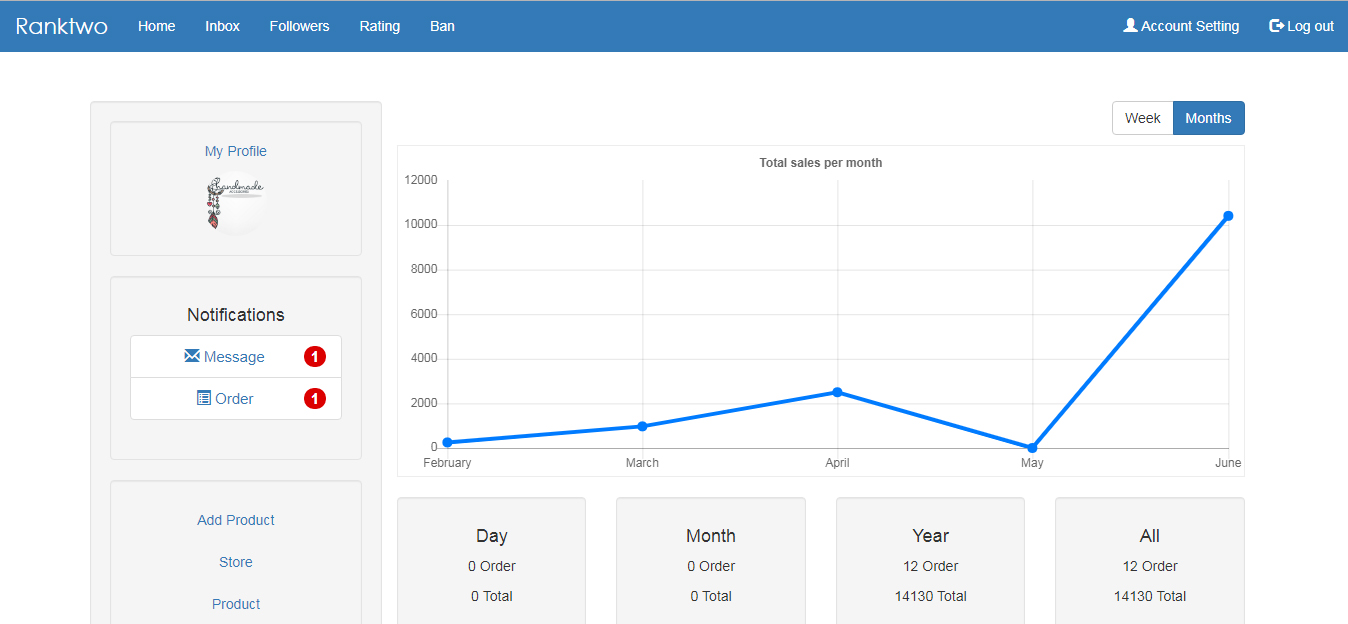Click the red Message notification badge
This screenshot has width=1348, height=624.
tap(315, 357)
